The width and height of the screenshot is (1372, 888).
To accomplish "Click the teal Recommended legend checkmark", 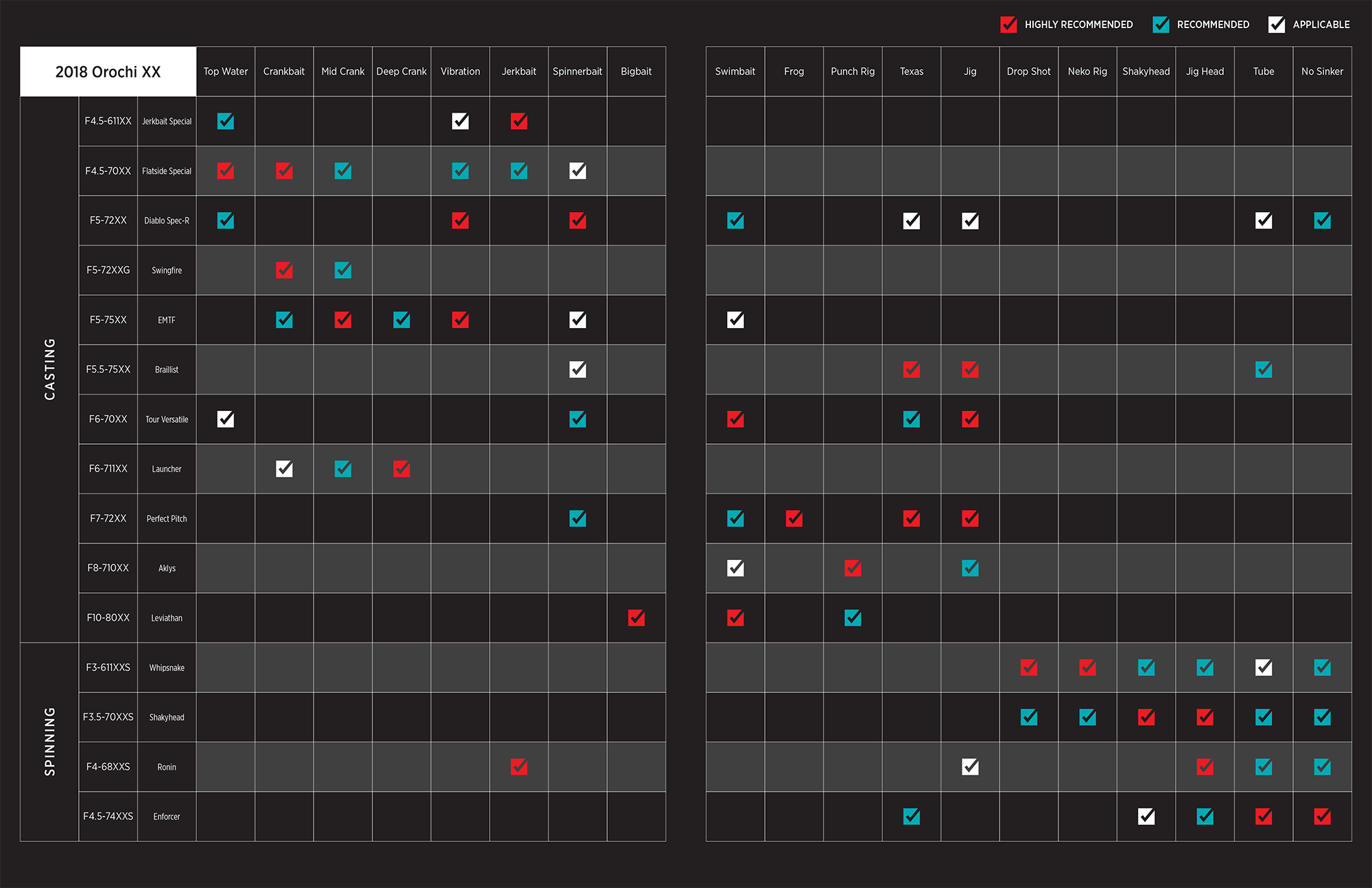I will click(x=1161, y=25).
